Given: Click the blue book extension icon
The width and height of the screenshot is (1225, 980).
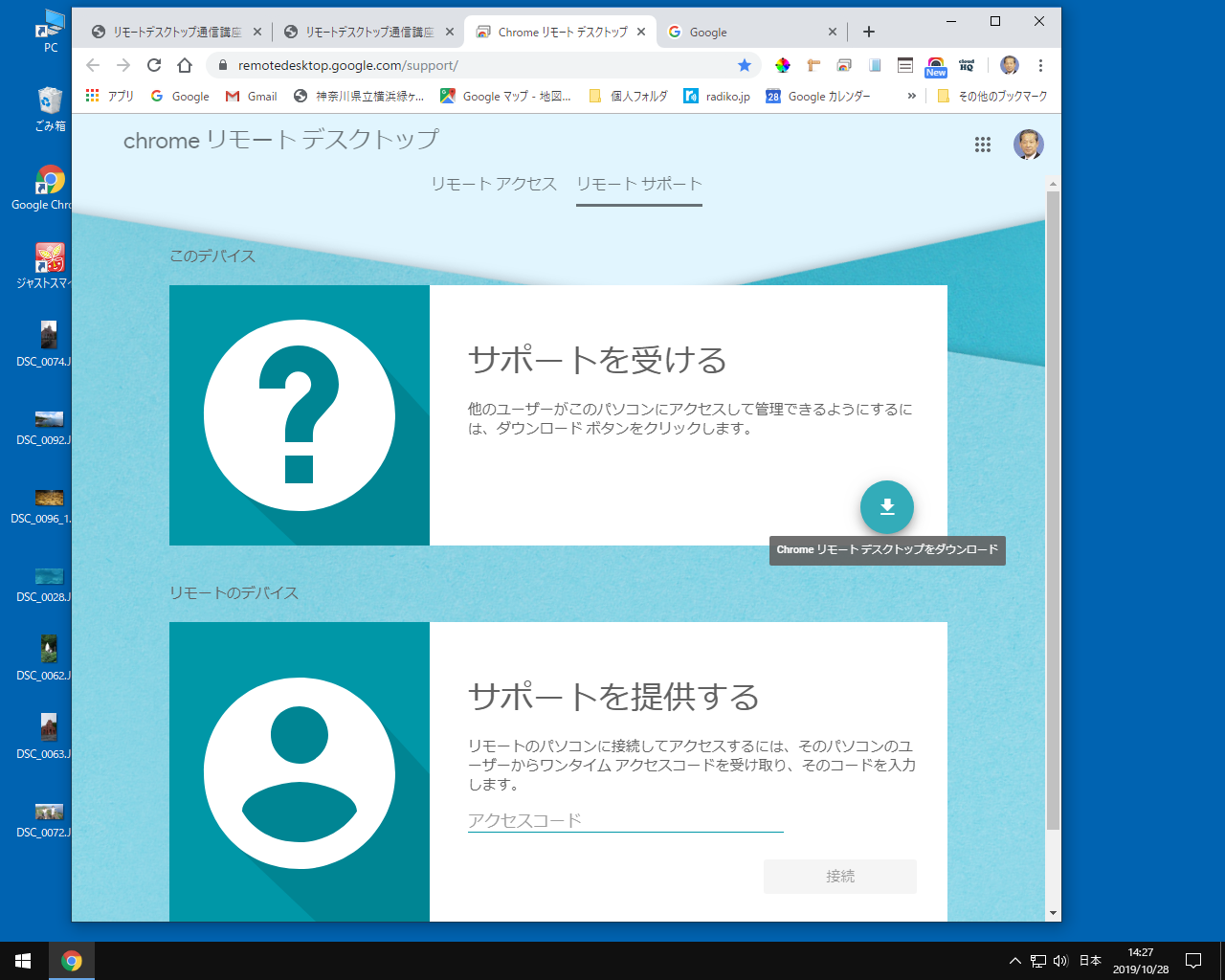Looking at the screenshot, I should (875, 65).
